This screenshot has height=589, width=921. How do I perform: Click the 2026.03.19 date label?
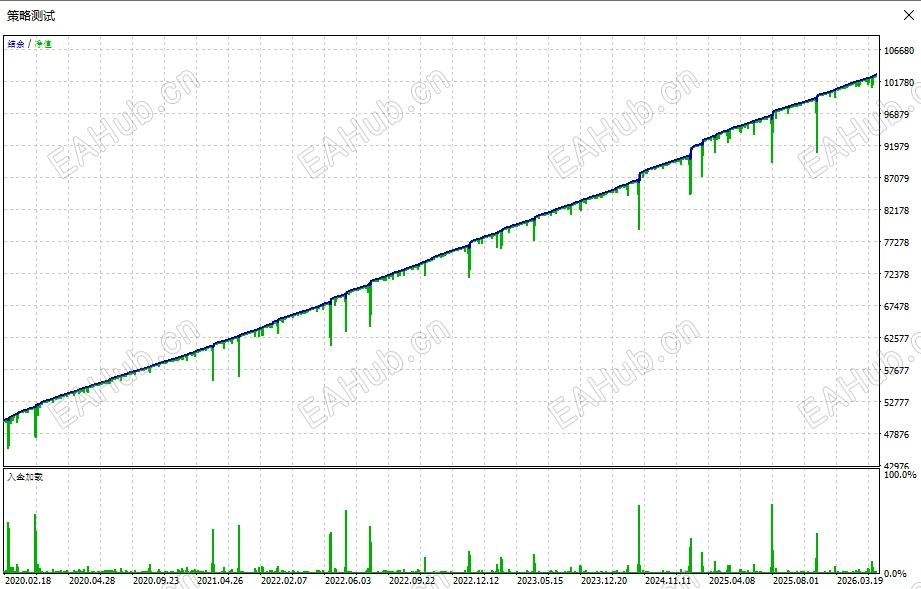[860, 581]
